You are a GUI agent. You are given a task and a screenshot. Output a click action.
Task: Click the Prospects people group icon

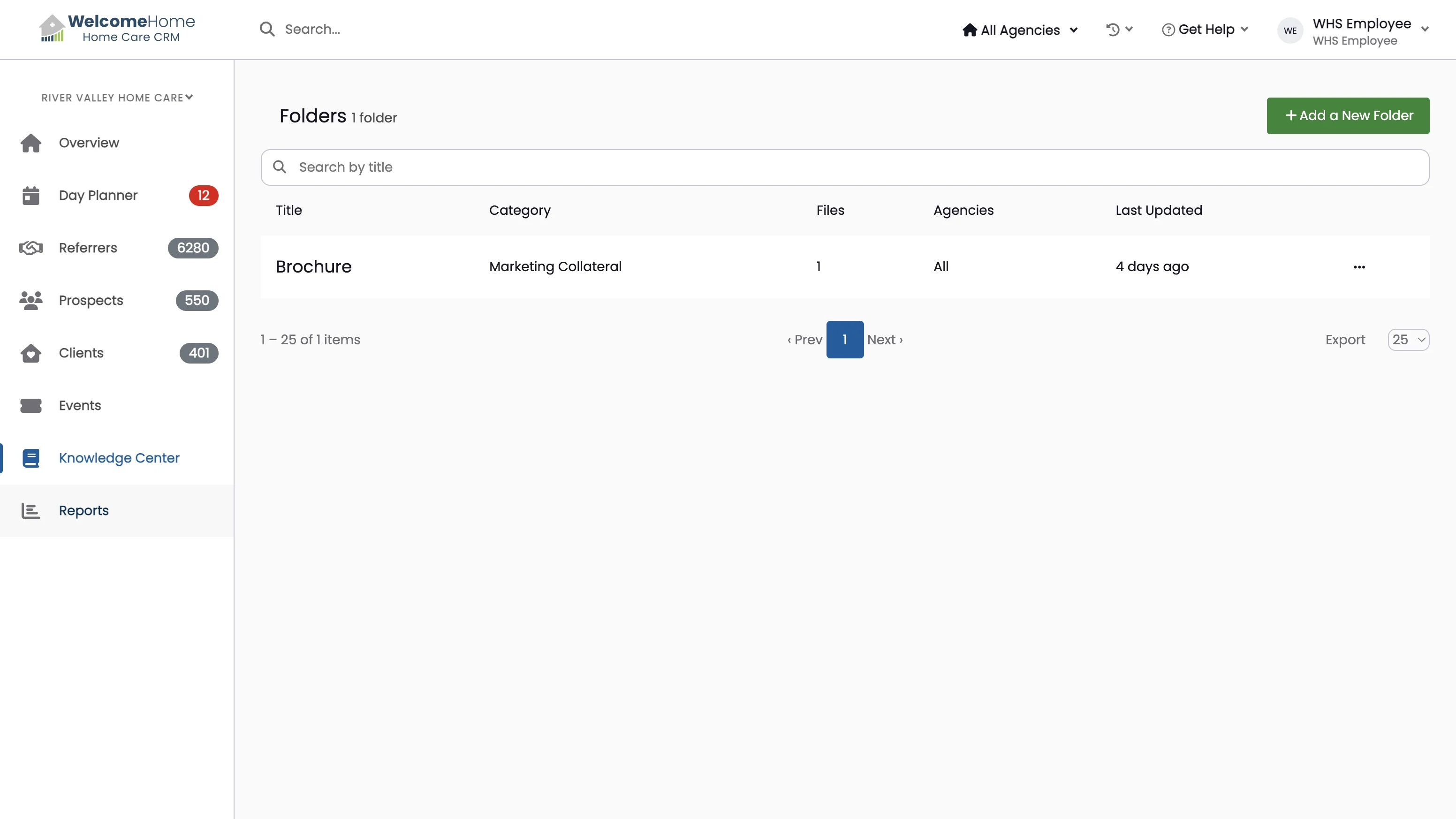coord(31,301)
